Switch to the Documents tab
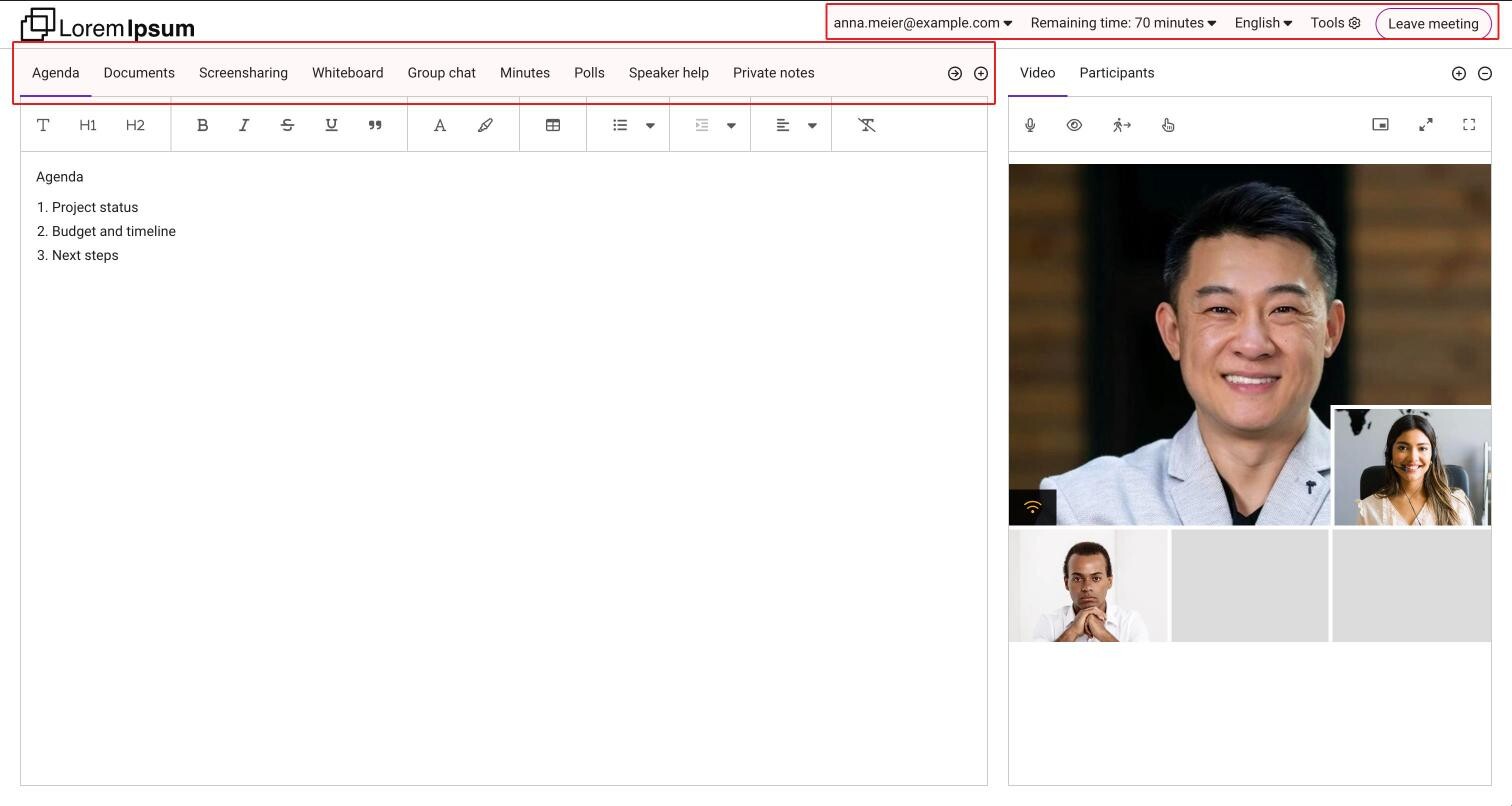1512x806 pixels. pyautogui.click(x=139, y=73)
